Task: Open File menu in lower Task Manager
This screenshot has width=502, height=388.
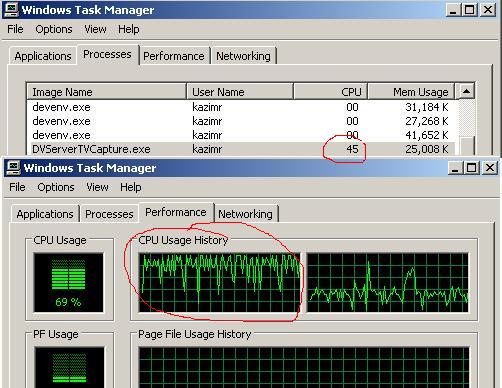Action: tap(17, 187)
